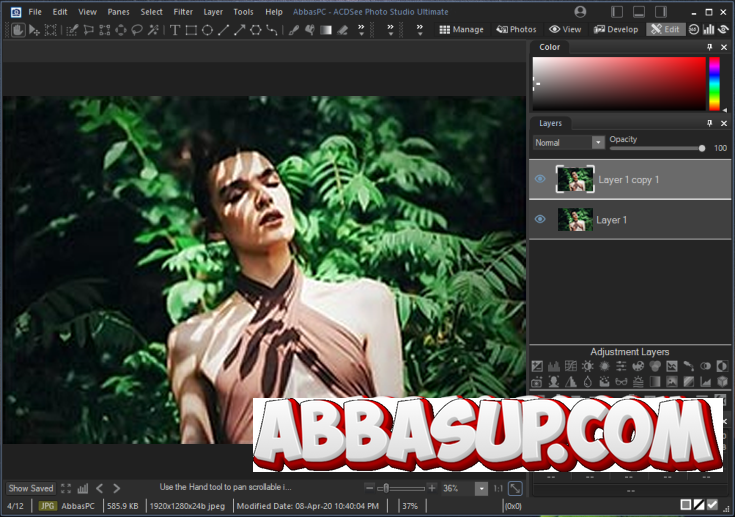Open the Tools menu
The image size is (735, 517).
coord(243,12)
